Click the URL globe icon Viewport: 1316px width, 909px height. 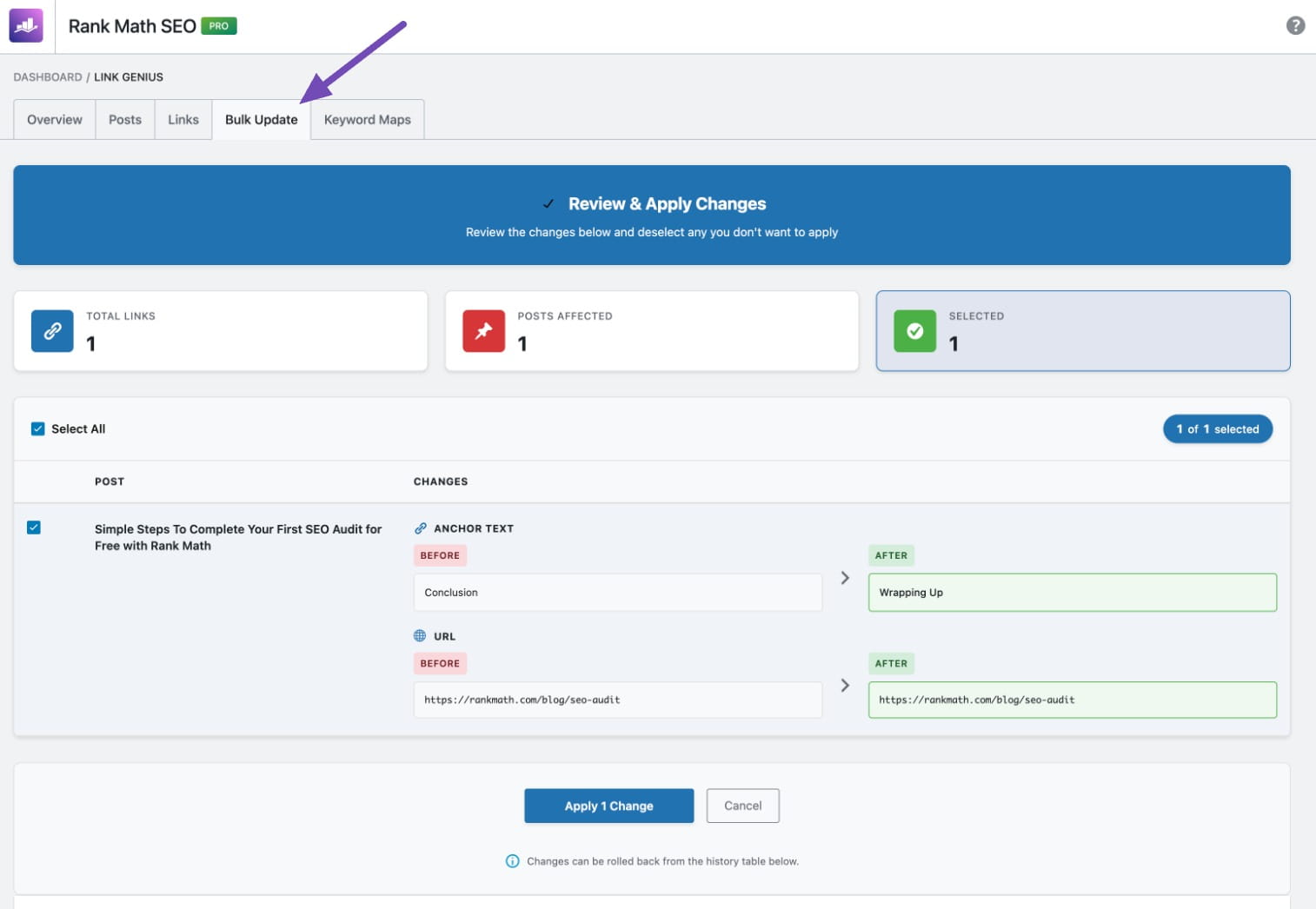pos(420,636)
